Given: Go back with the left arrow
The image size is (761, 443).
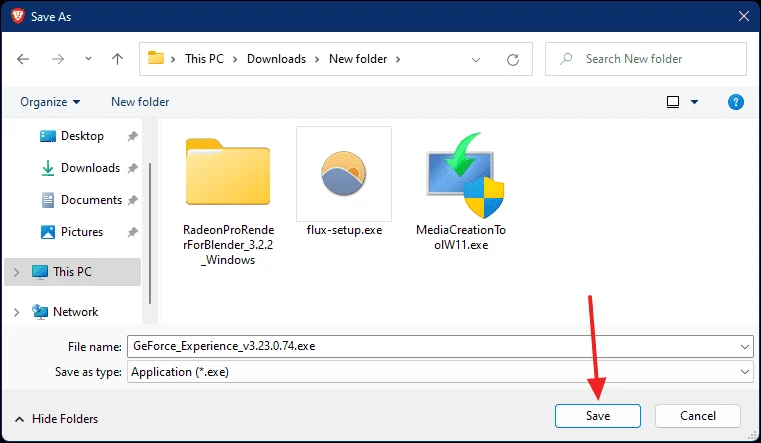Looking at the screenshot, I should tap(23, 59).
